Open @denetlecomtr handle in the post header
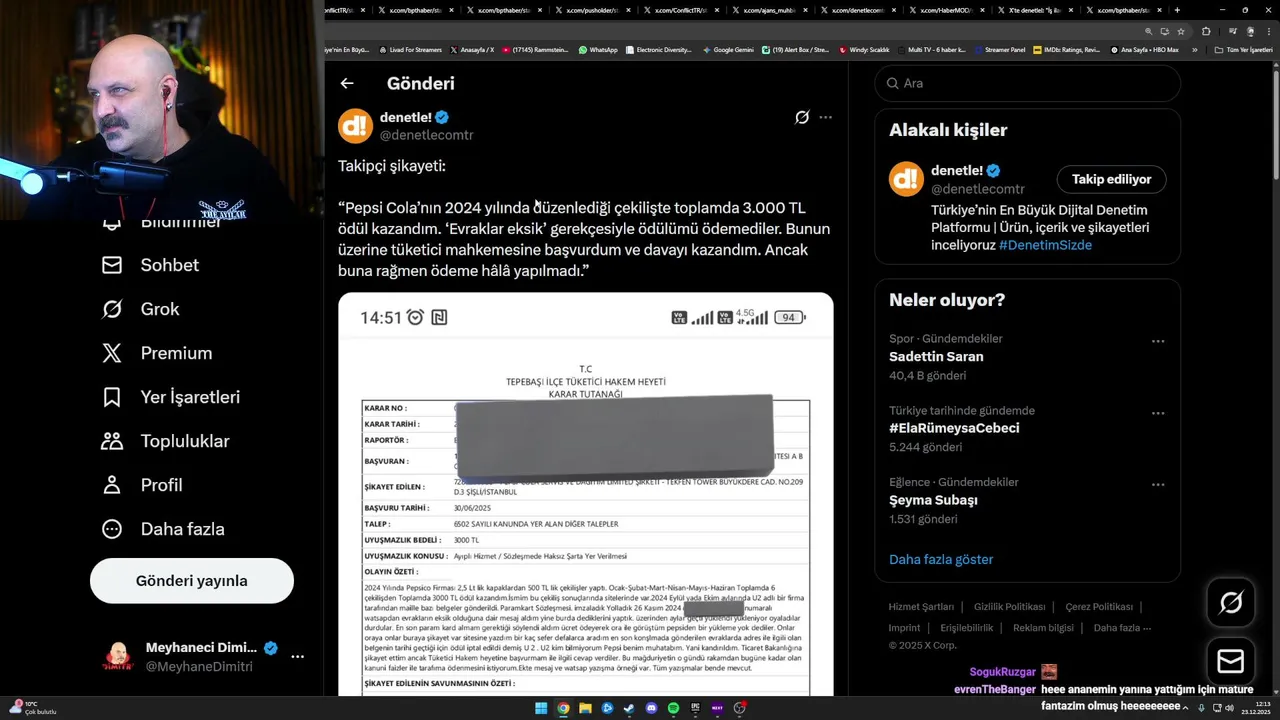The width and height of the screenshot is (1280, 720). [427, 135]
